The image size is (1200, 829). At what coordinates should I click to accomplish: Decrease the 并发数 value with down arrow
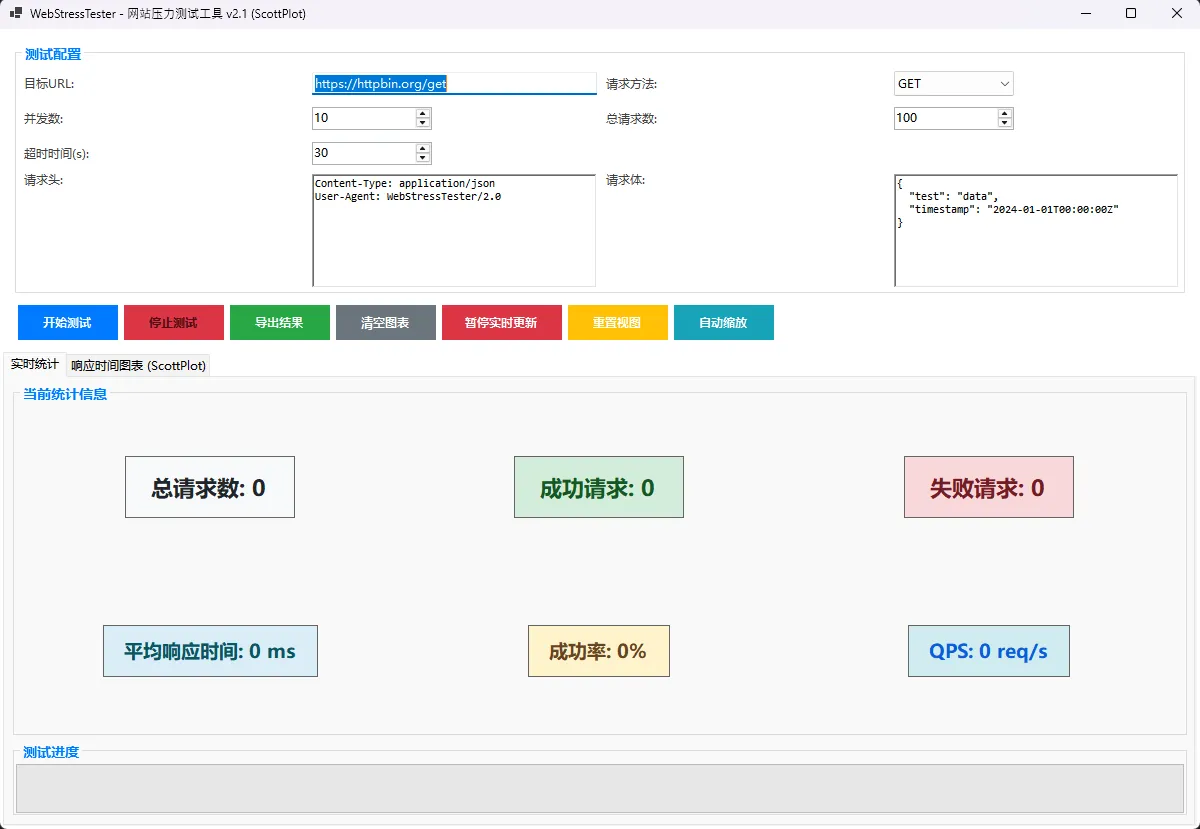click(x=423, y=123)
